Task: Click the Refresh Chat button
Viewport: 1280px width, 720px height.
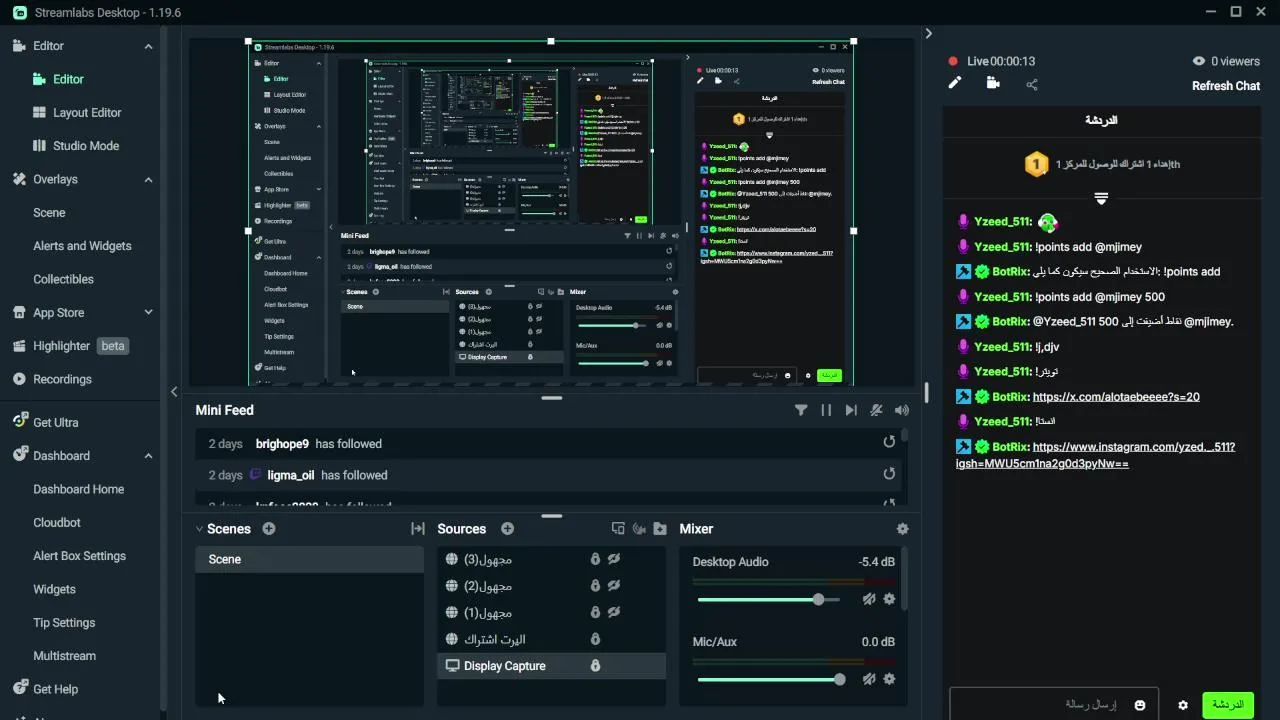Action: (x=1226, y=86)
